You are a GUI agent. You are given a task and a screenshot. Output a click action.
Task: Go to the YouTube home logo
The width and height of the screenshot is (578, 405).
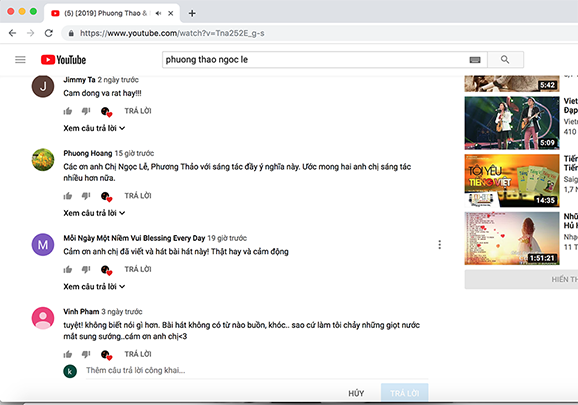point(63,60)
